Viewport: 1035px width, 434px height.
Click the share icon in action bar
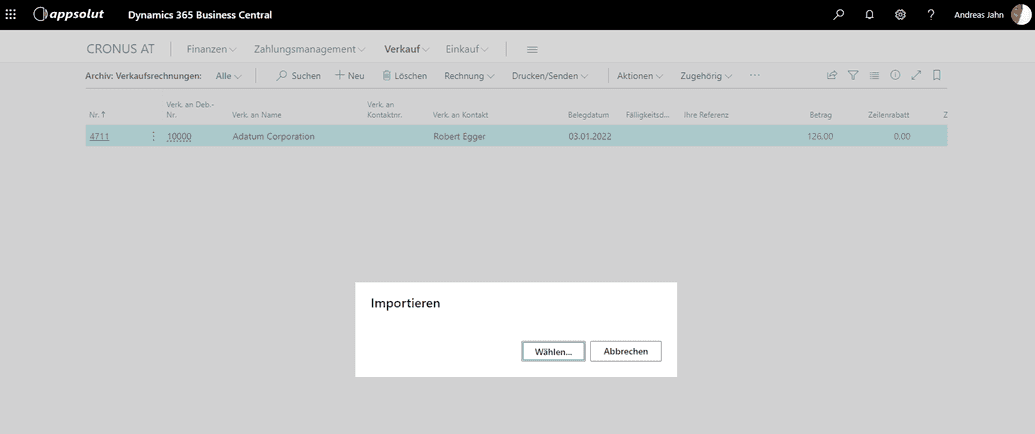[831, 75]
